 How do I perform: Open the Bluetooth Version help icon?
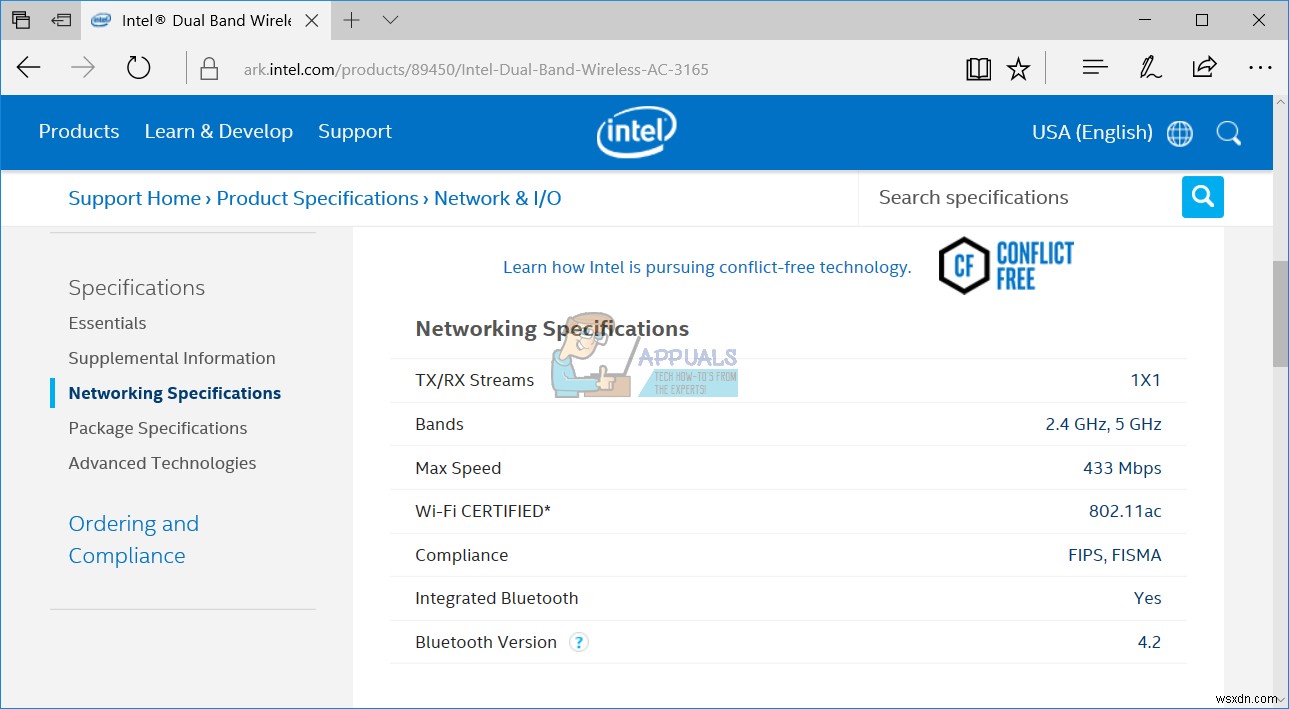579,643
